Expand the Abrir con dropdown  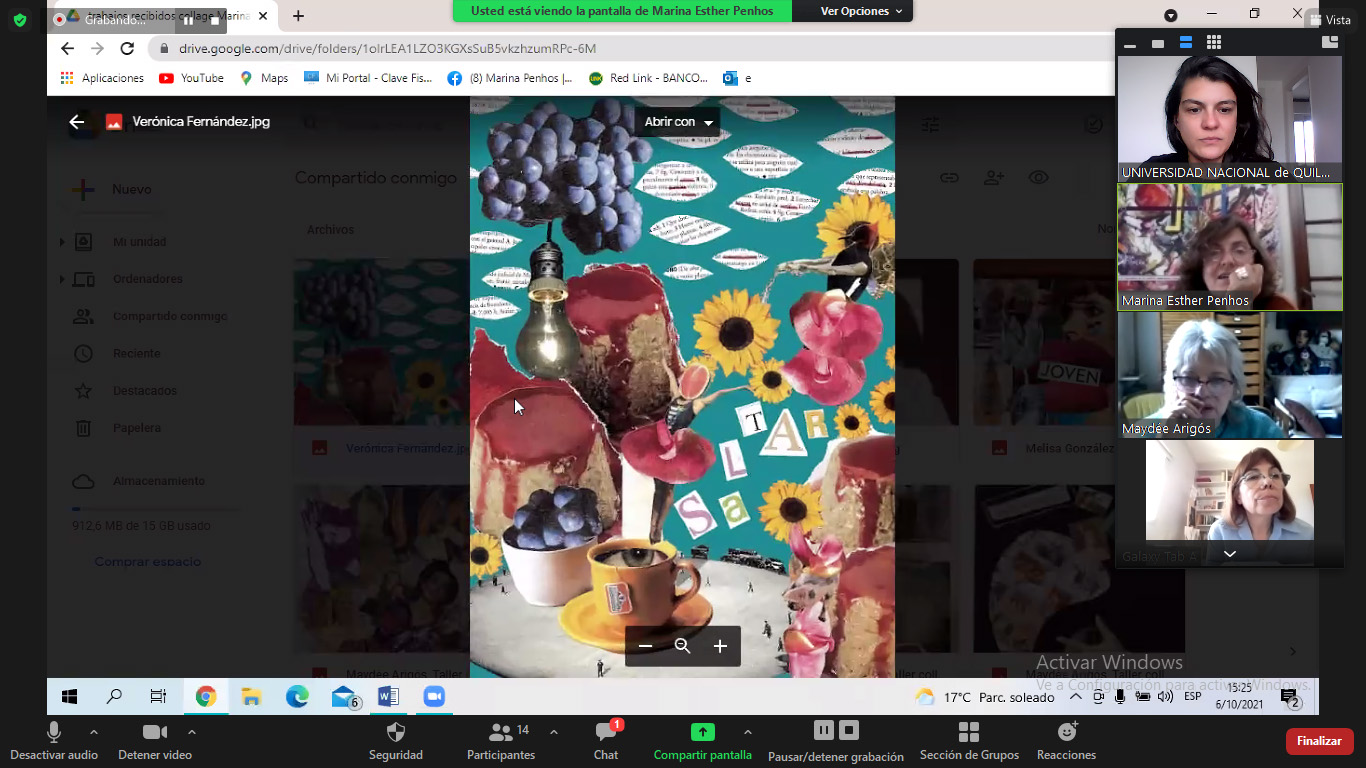coord(678,122)
